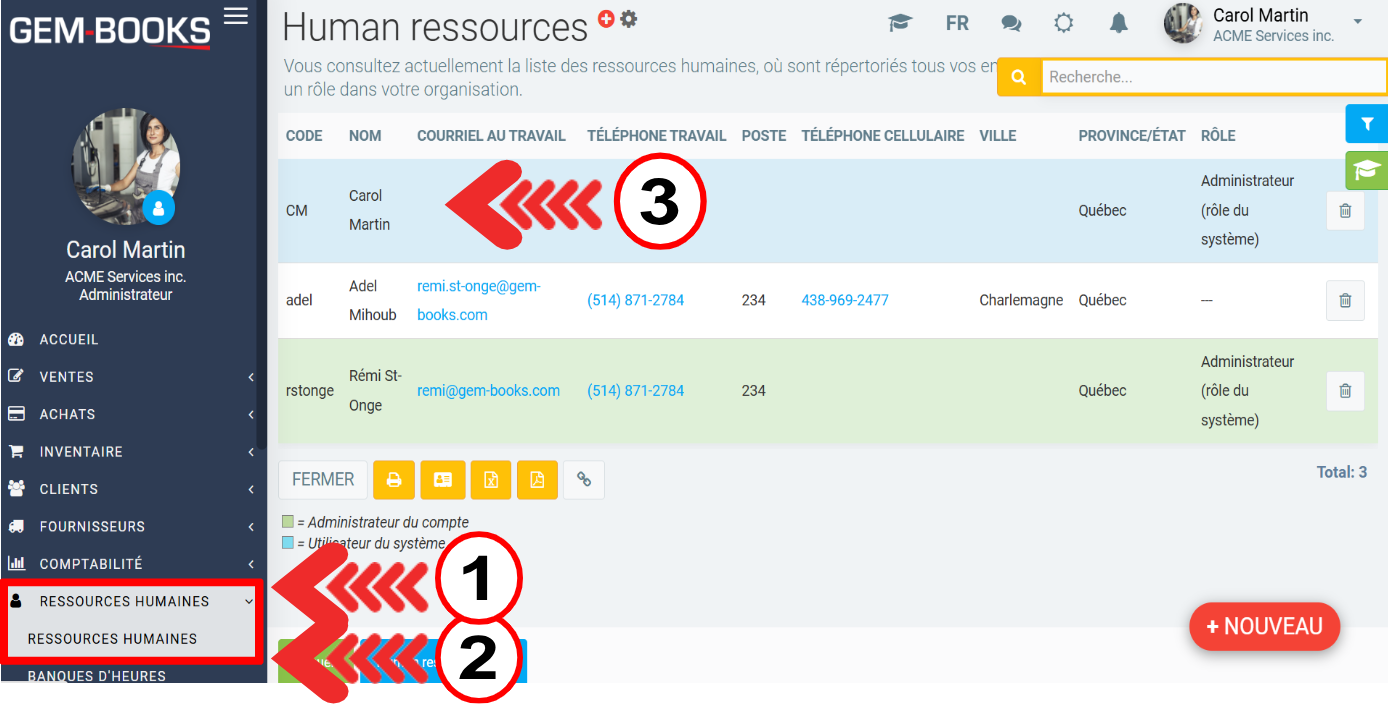Open the remi@gem-books.com email link
The height and width of the screenshot is (707, 1389).
pos(488,391)
